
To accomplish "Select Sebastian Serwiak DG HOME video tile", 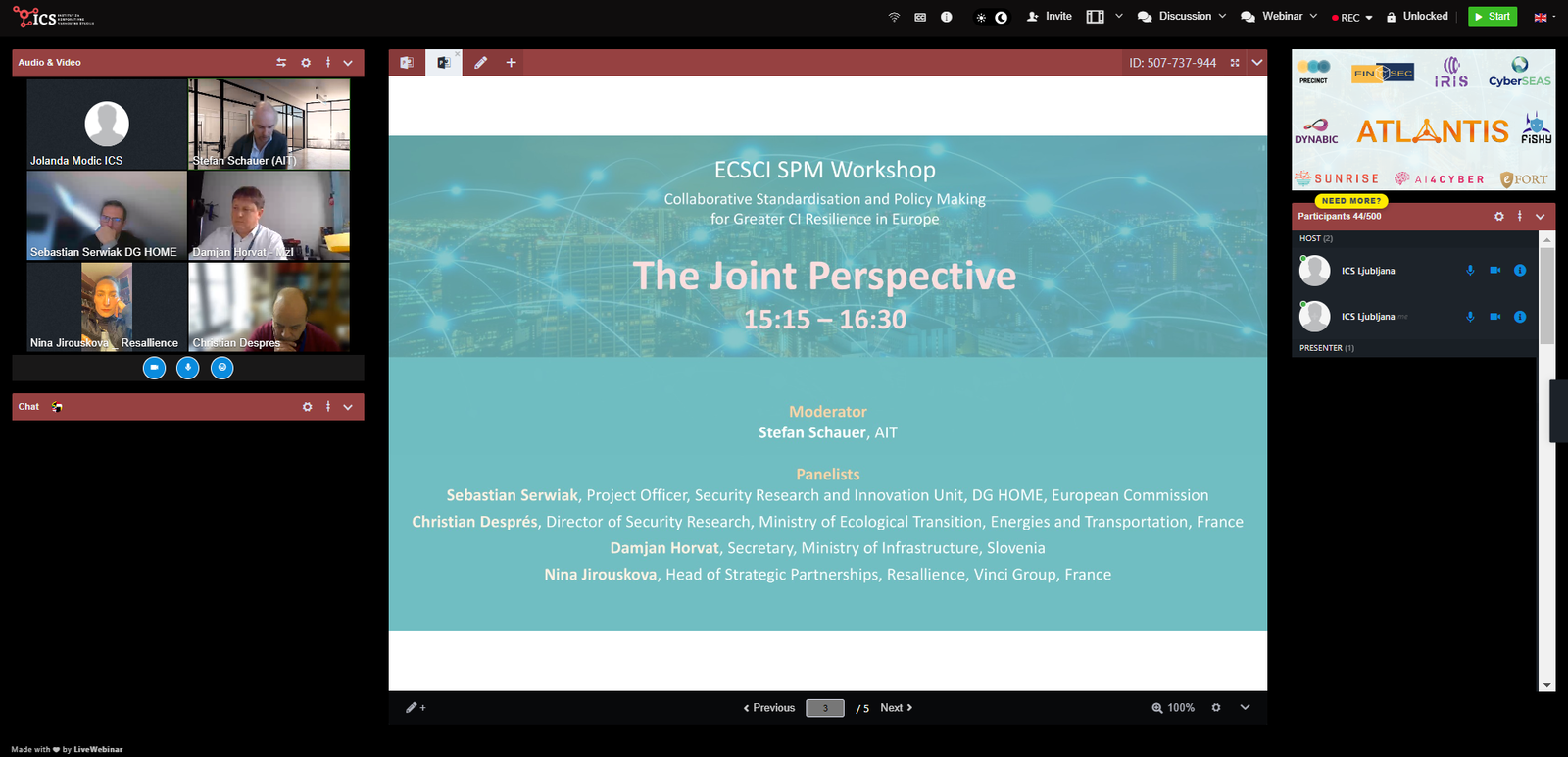I will point(107,216).
